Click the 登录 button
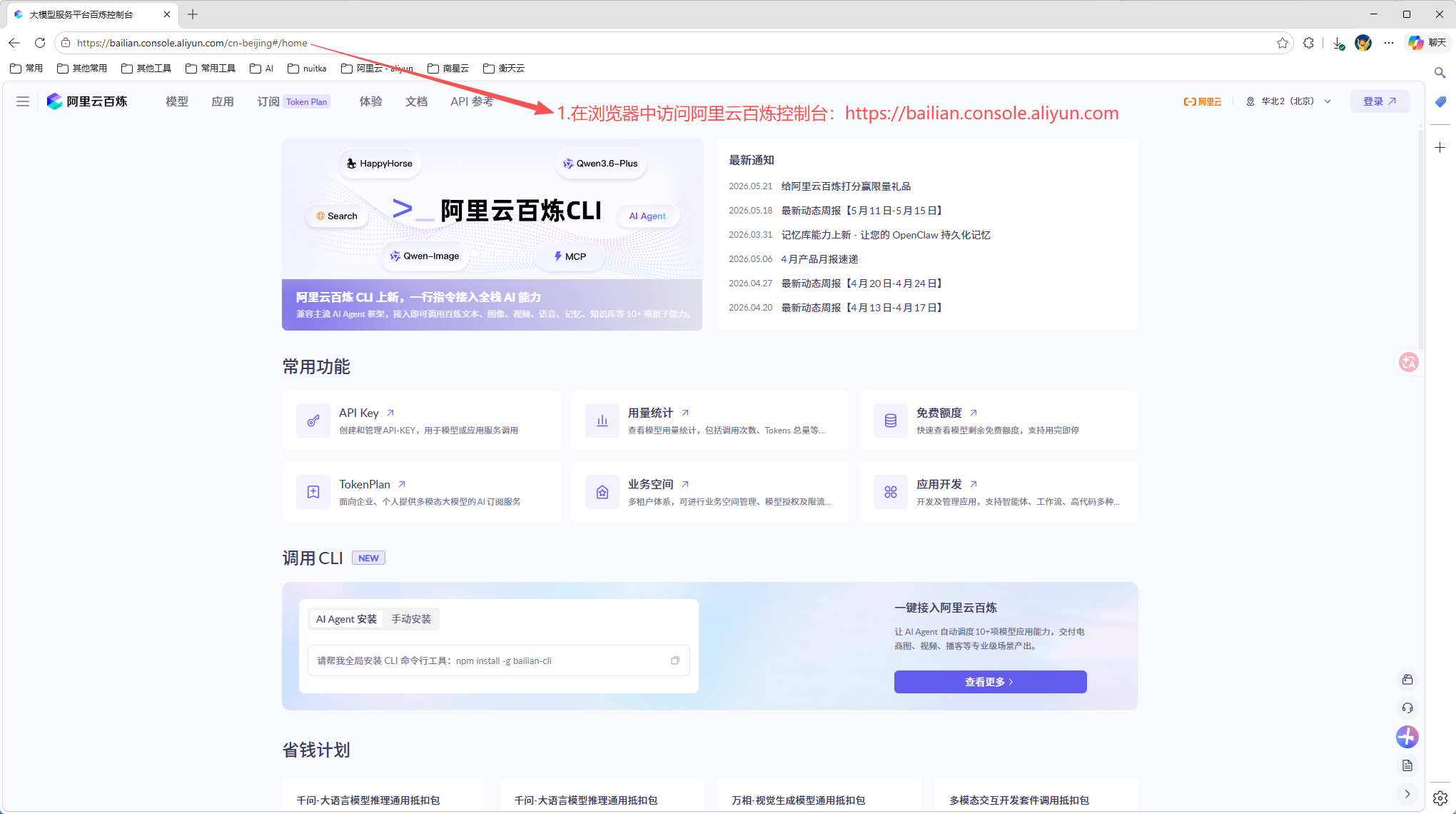Viewport: 1456px width, 814px height. pyautogui.click(x=1380, y=101)
